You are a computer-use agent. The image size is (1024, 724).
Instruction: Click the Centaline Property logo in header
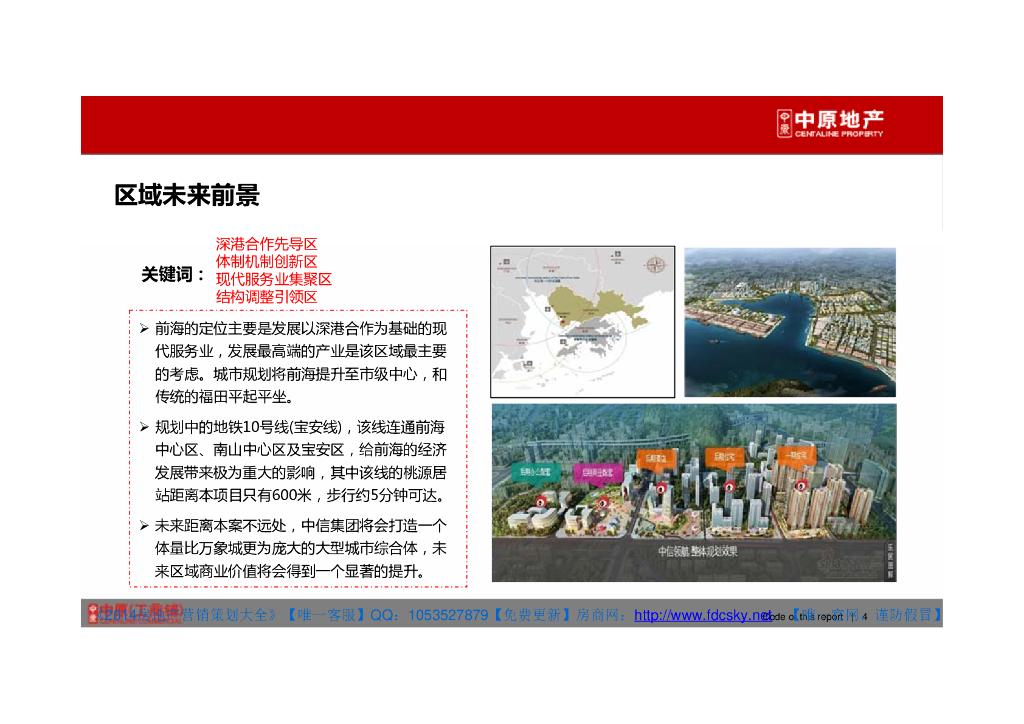coord(831,124)
